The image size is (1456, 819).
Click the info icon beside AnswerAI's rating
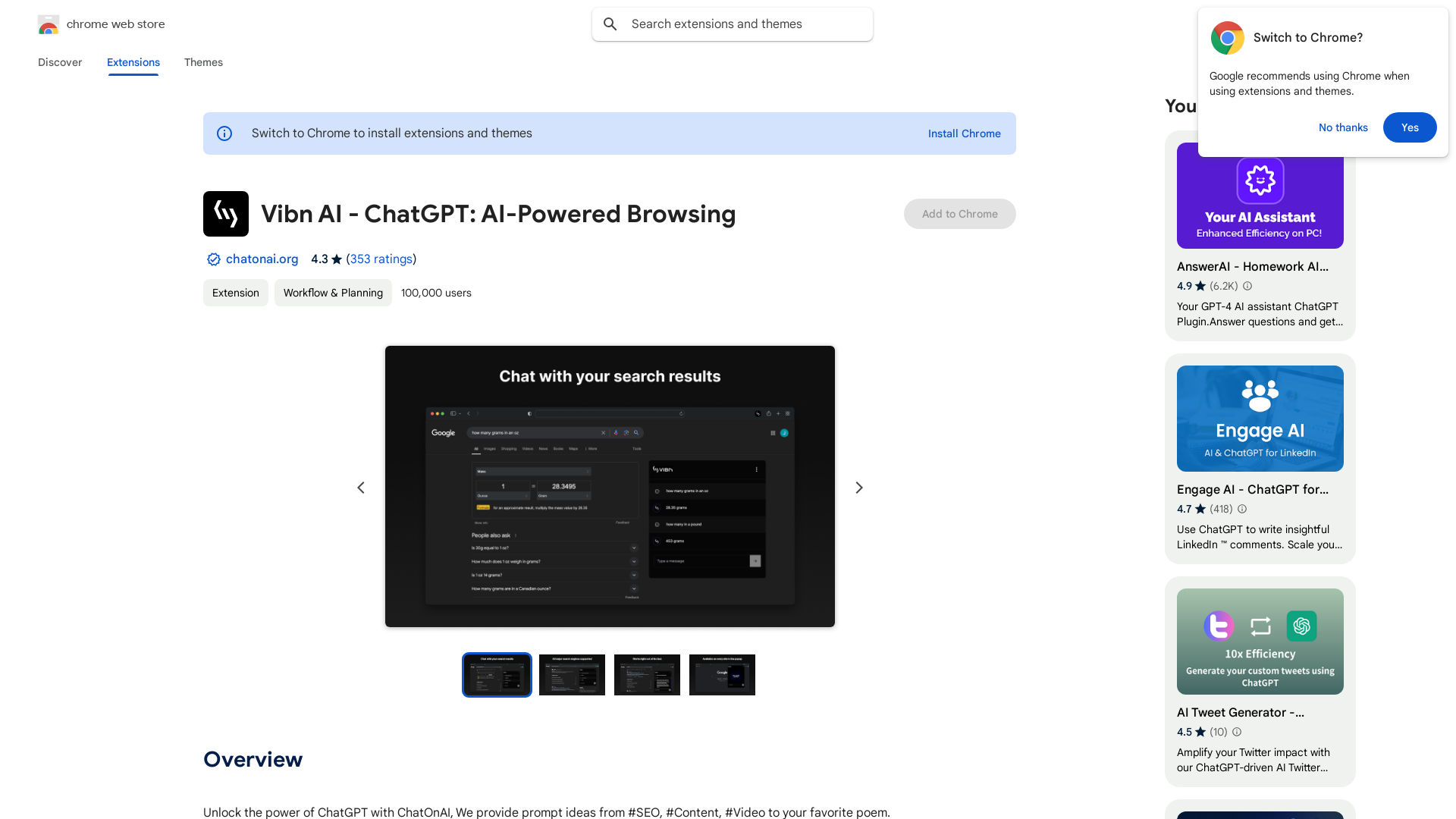[1247, 286]
